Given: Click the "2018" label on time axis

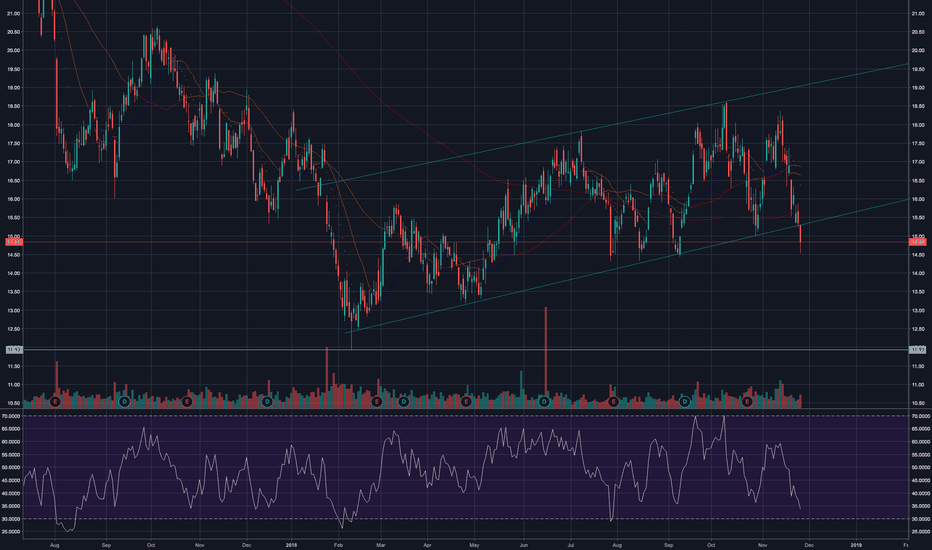Looking at the screenshot, I should point(291,545).
